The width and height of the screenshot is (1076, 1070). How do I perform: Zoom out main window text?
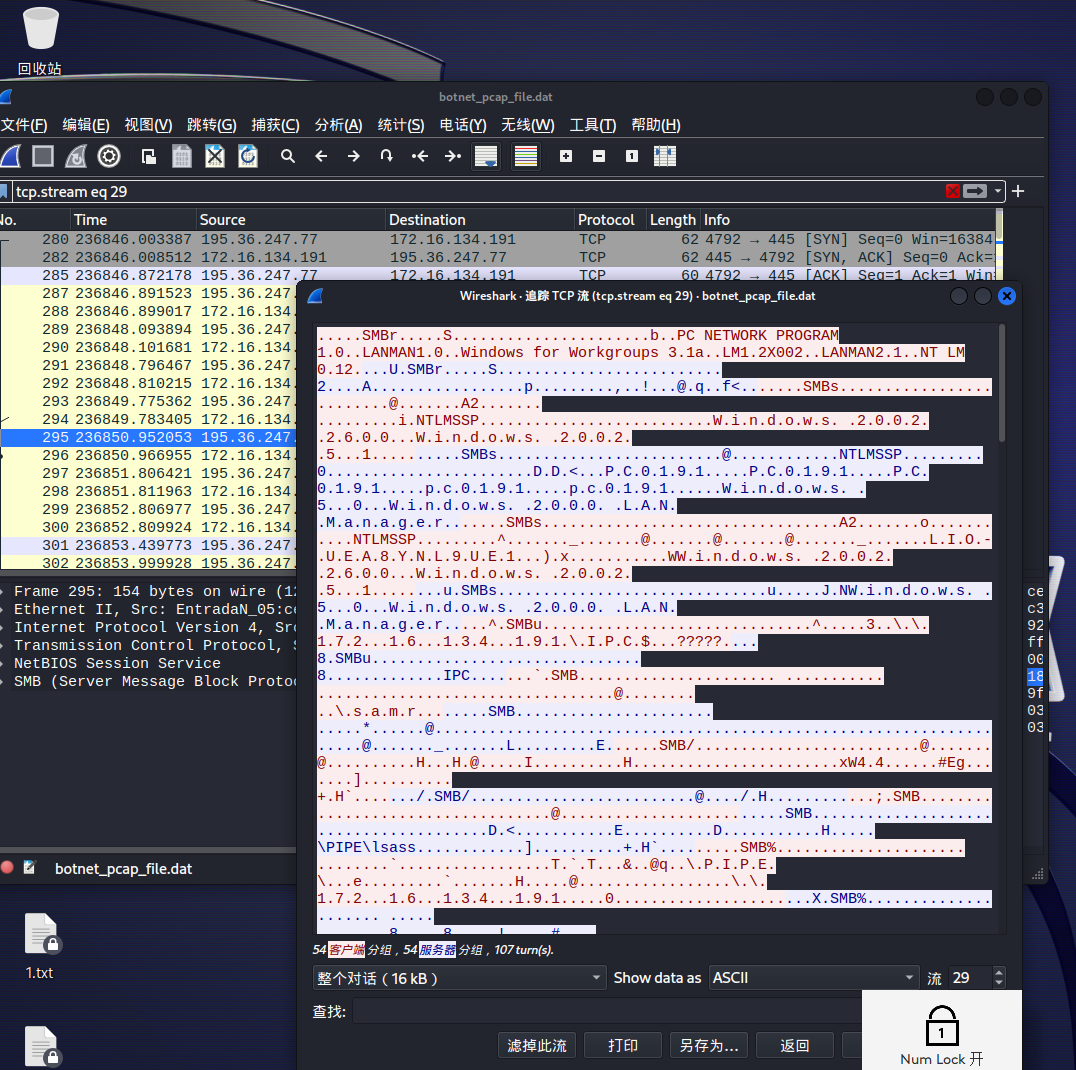point(598,156)
